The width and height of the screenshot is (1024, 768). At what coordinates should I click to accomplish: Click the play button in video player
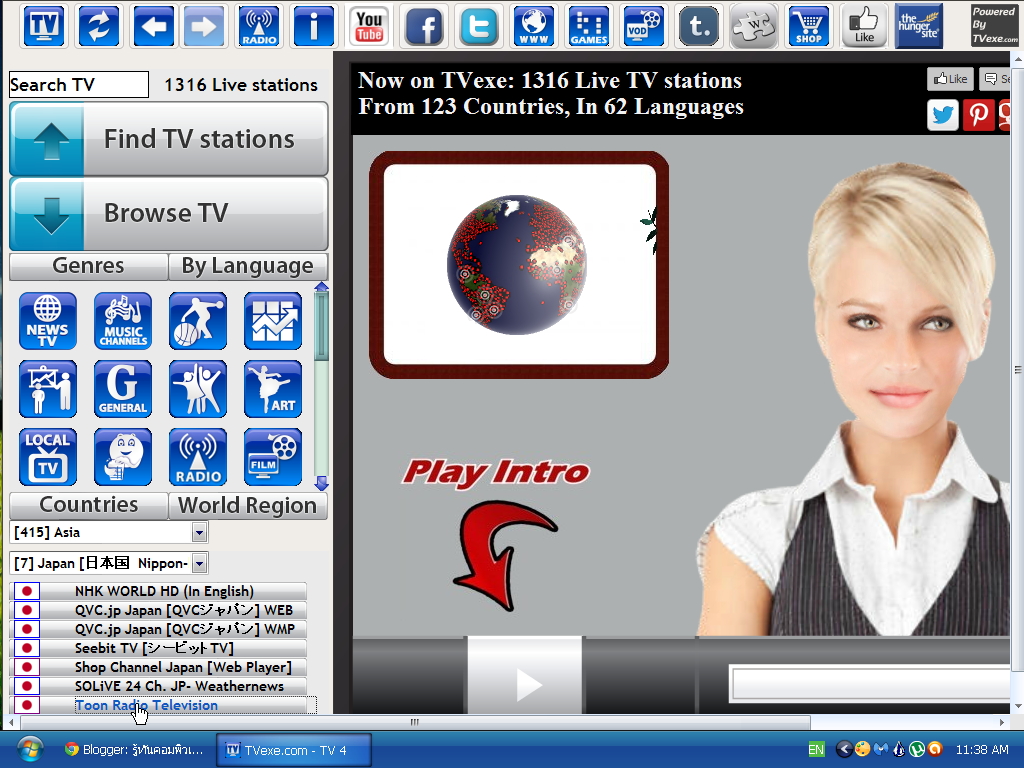click(524, 677)
